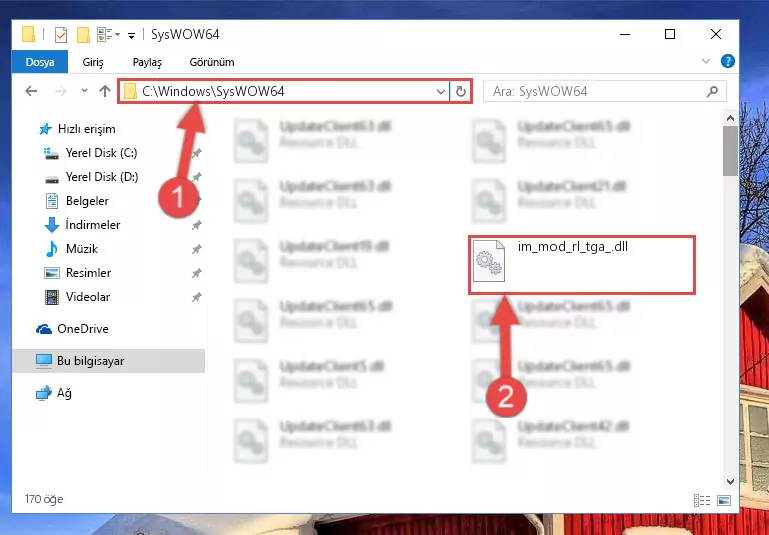Screen dimensions: 769x535
Task: Maximize the SysWOW64 window
Action: 670,34
